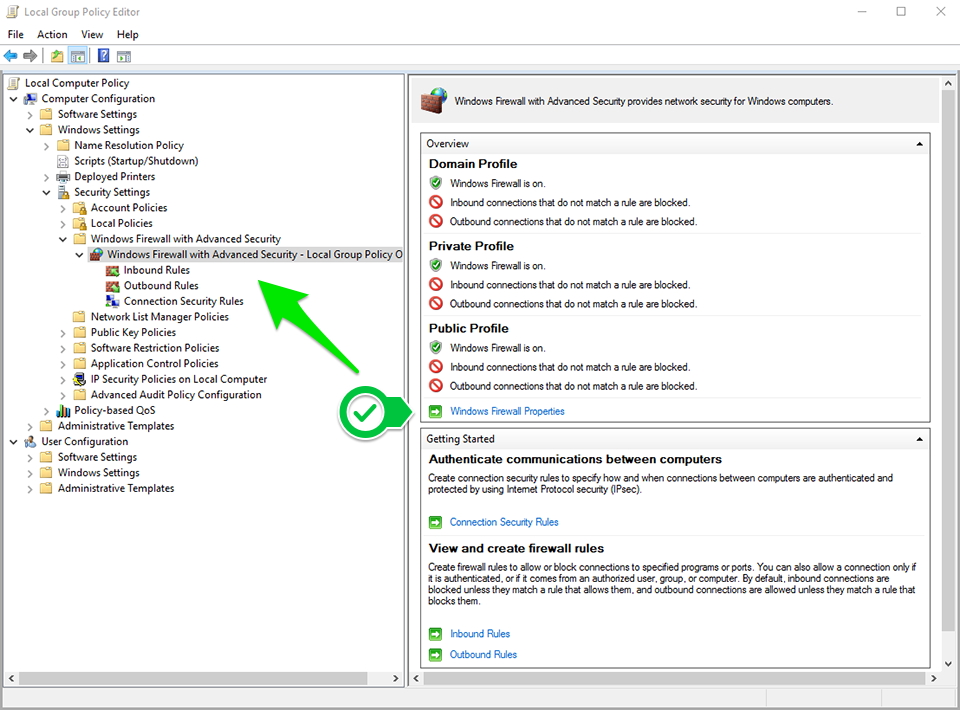Select Outbound Rules in the tree
This screenshot has height=710, width=960.
161,286
